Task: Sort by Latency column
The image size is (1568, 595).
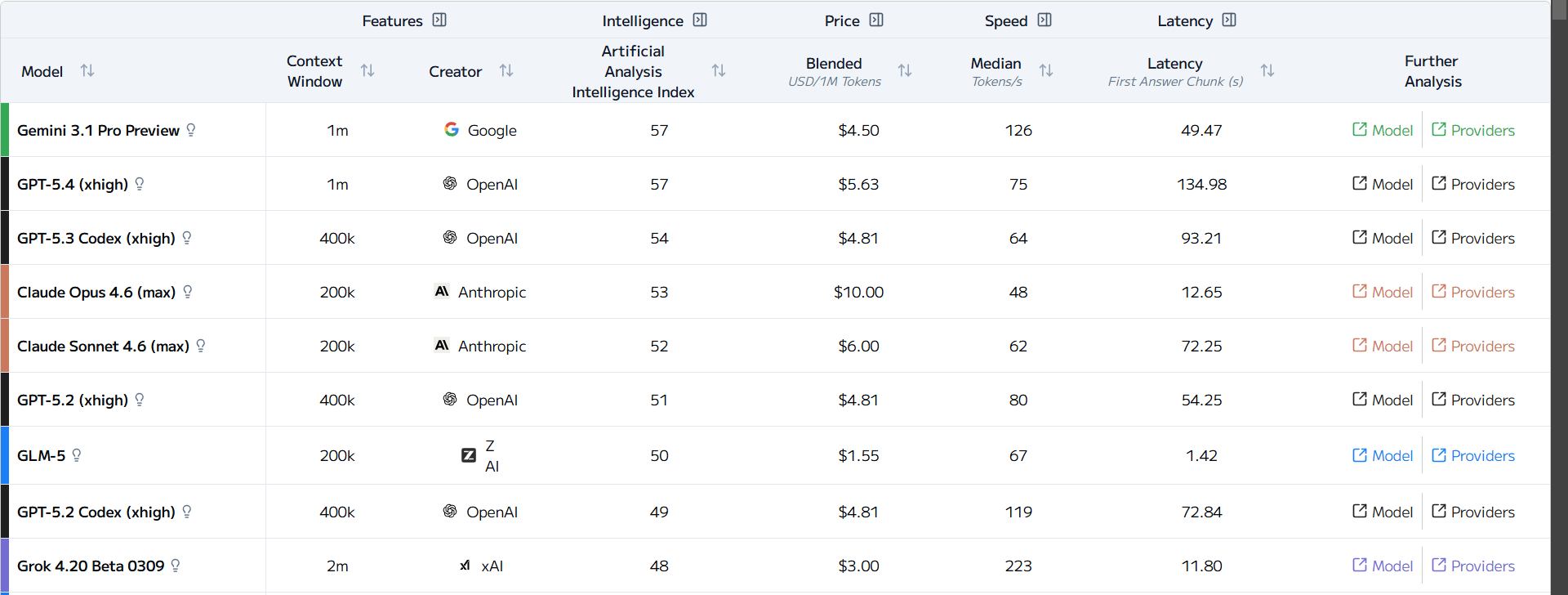Action: 1267,71
